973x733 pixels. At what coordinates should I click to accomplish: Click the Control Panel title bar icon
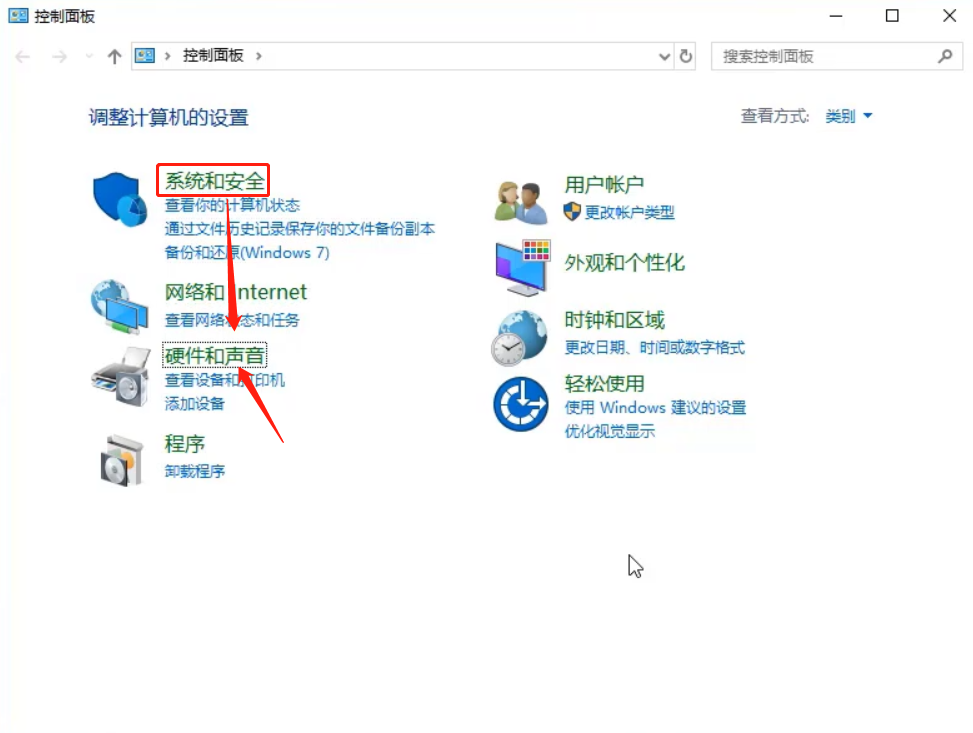pos(18,16)
